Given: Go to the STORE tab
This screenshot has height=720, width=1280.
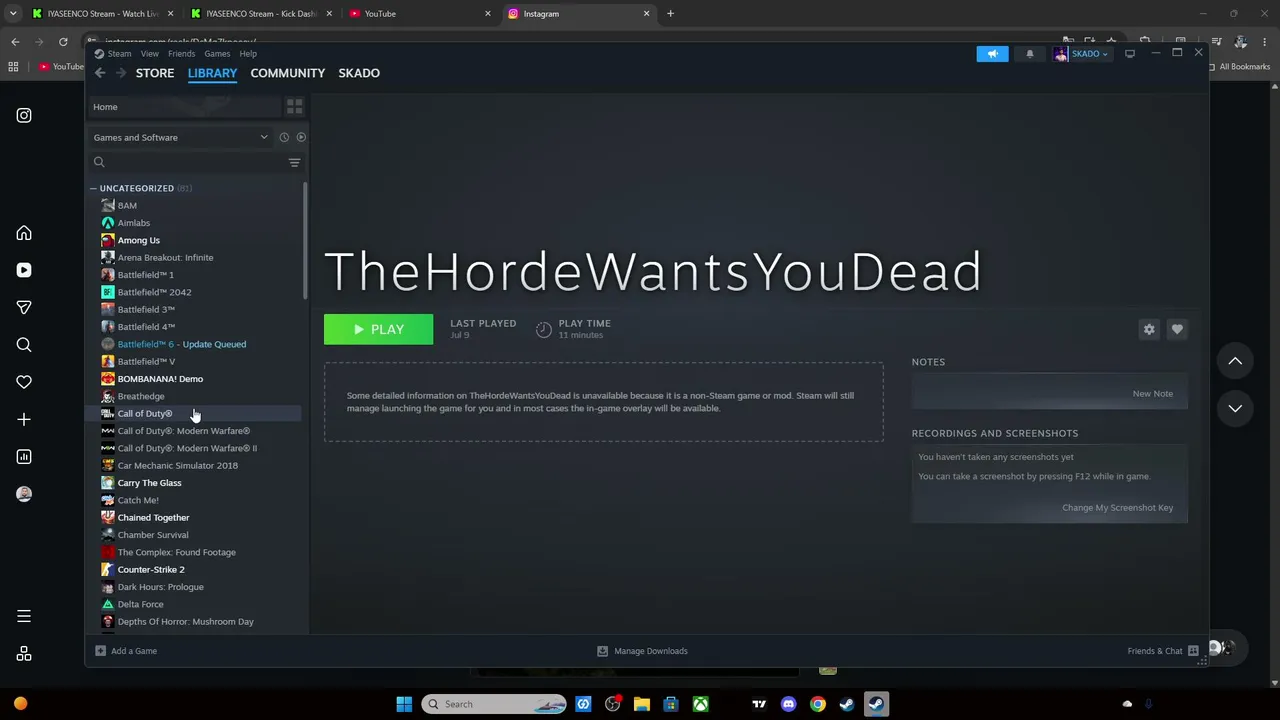Looking at the screenshot, I should (155, 73).
